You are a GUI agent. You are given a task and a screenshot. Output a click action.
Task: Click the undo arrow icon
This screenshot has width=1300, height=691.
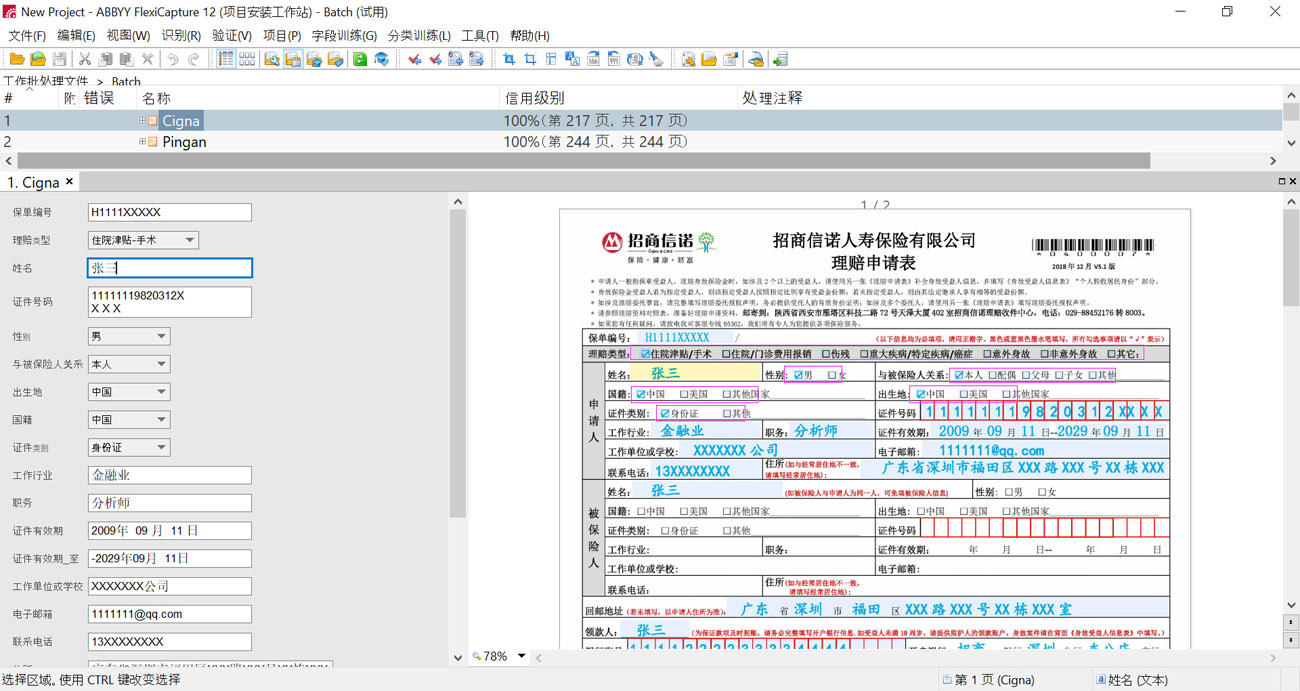tap(173, 60)
